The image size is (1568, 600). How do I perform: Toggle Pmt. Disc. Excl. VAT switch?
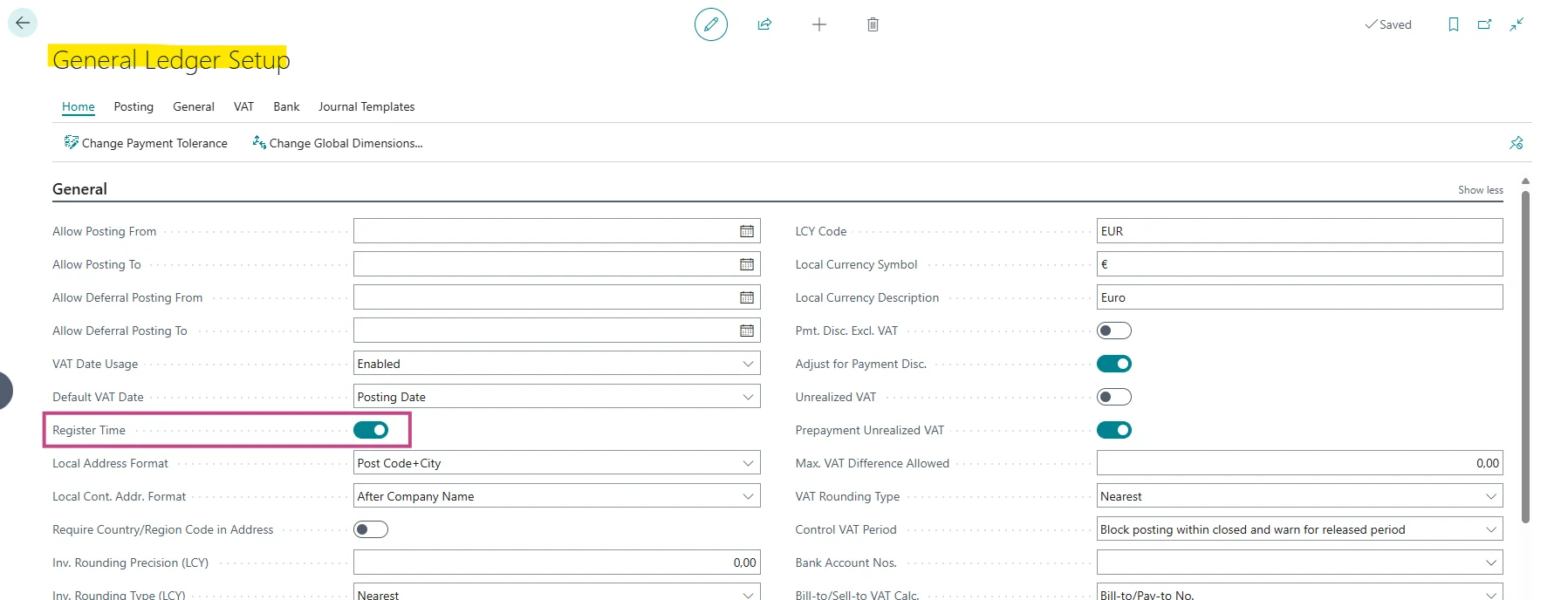1113,331
